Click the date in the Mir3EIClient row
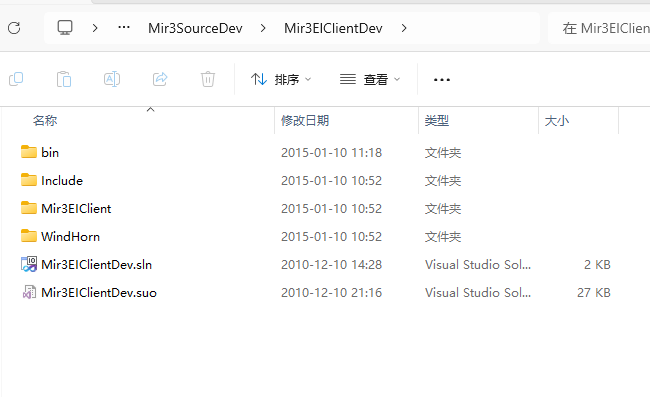 [332, 208]
